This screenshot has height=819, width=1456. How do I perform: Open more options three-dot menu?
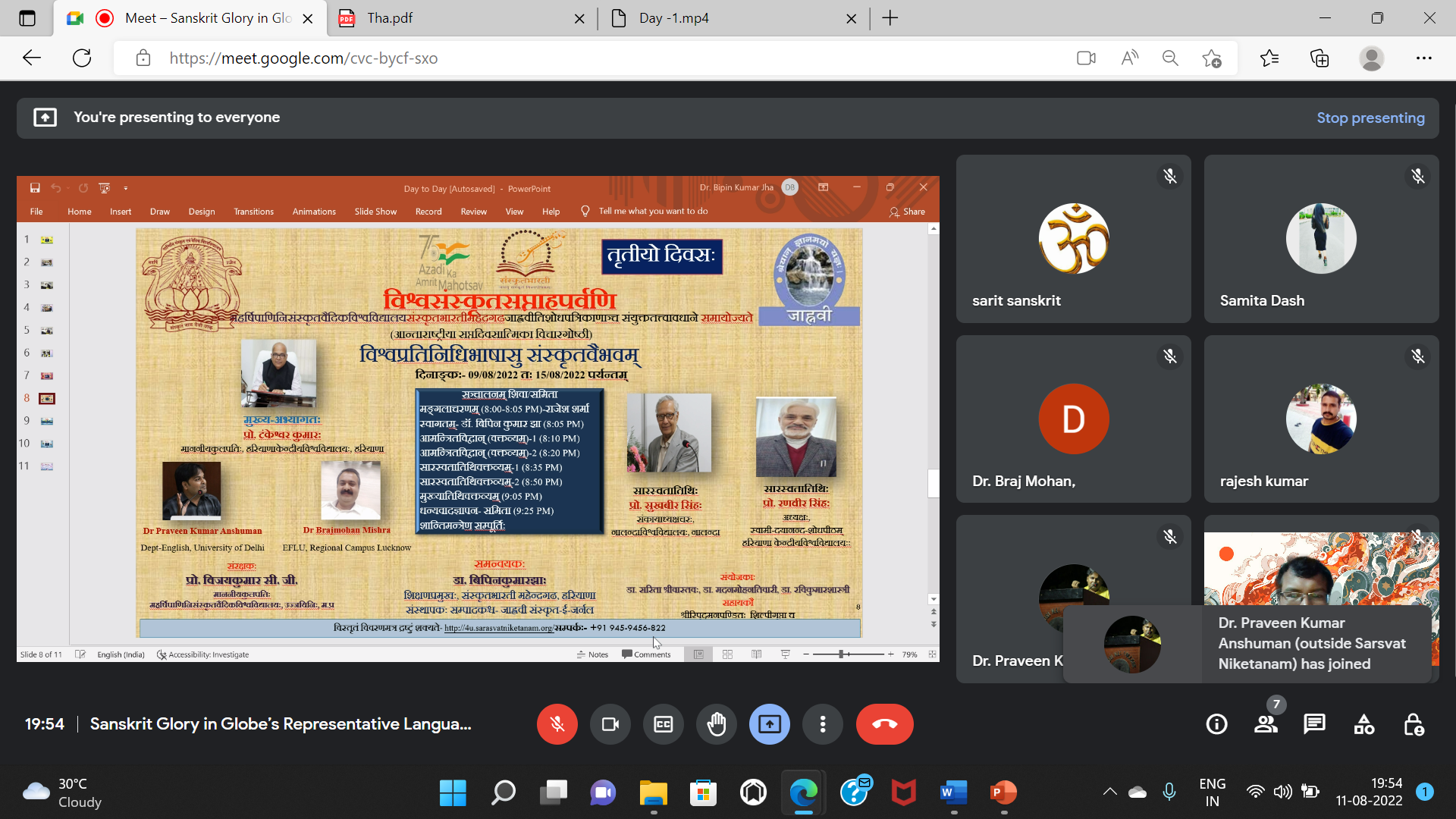[x=822, y=724]
